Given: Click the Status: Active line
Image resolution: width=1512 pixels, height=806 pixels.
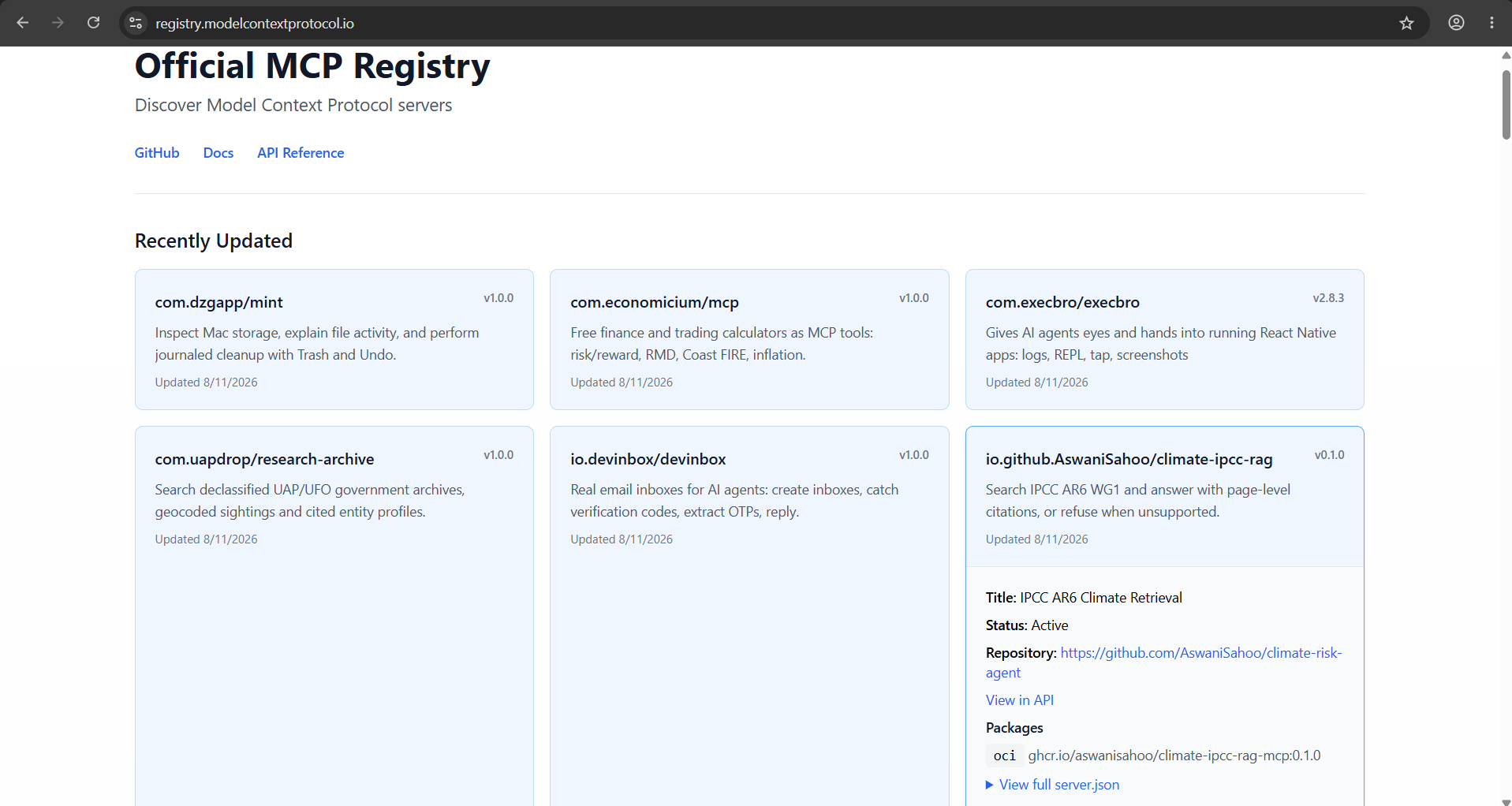Looking at the screenshot, I should 1027,625.
